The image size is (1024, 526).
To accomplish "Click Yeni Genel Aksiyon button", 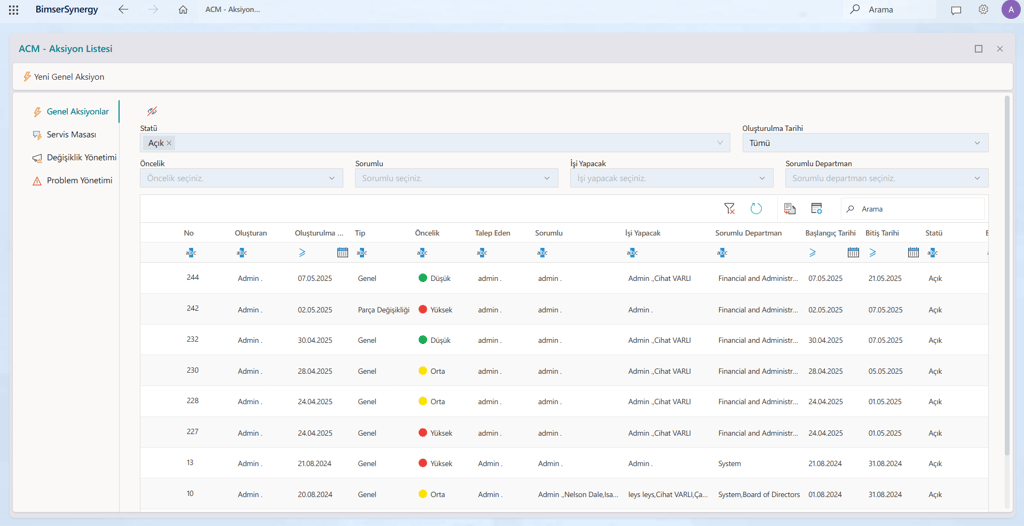I will point(64,77).
